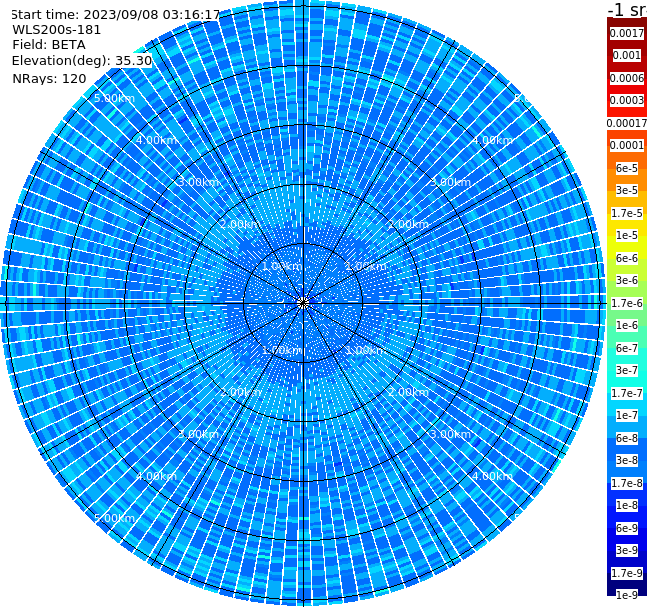Select the 'WLS200s-181' instrument label
647x607 pixels.
click(57, 30)
